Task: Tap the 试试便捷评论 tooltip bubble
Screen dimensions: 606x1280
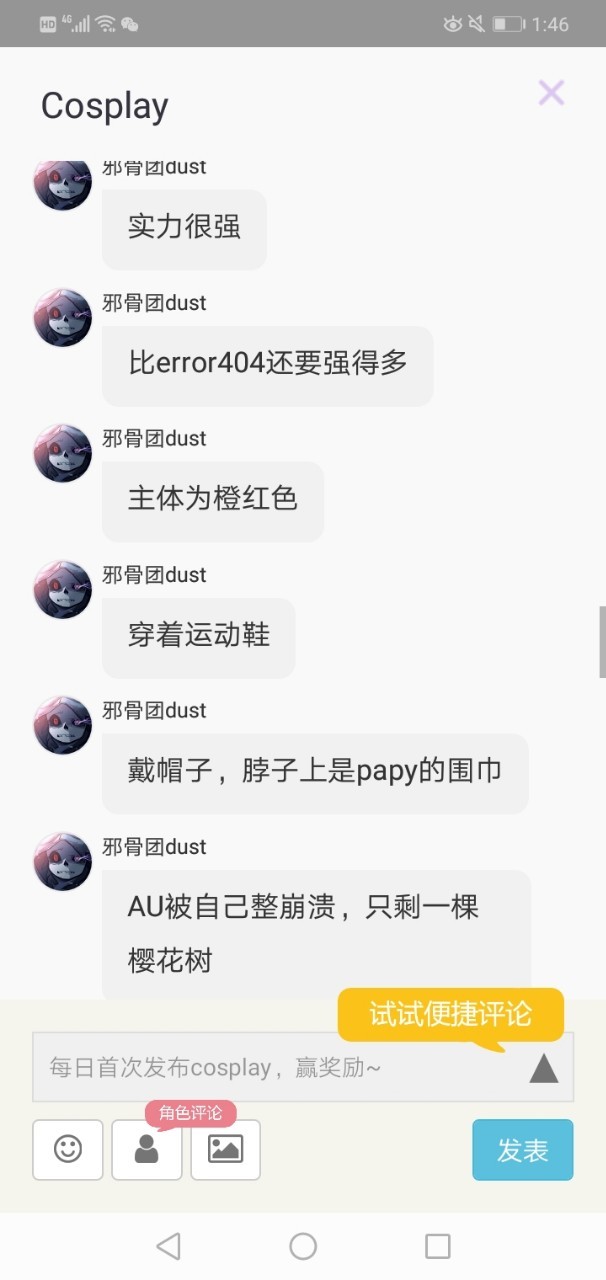Action: (x=451, y=1015)
